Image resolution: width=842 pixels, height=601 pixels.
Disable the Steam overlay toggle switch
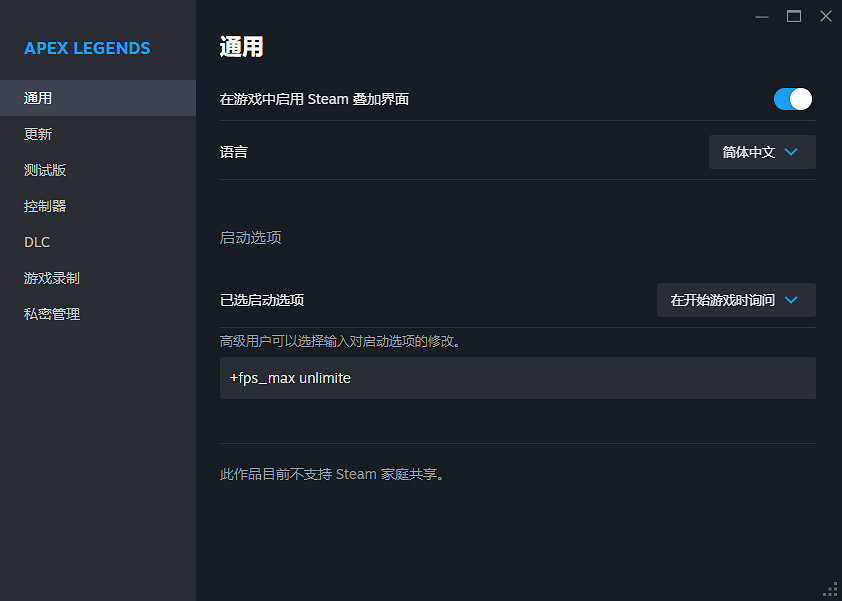click(792, 99)
